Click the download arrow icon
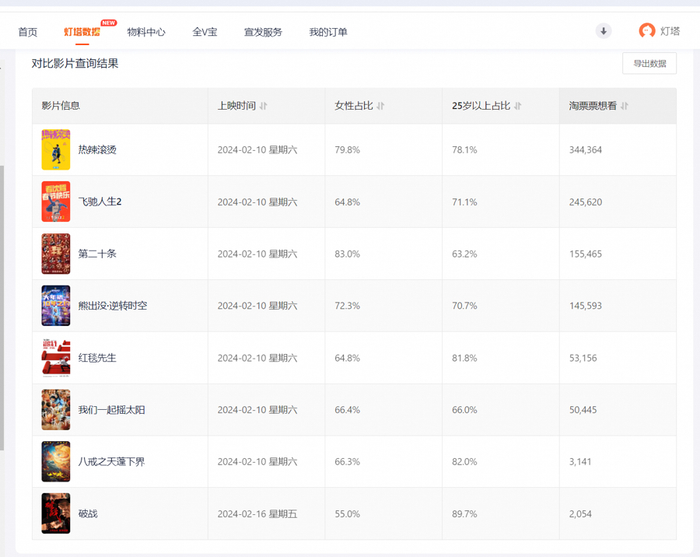This screenshot has height=557, width=700. click(604, 31)
